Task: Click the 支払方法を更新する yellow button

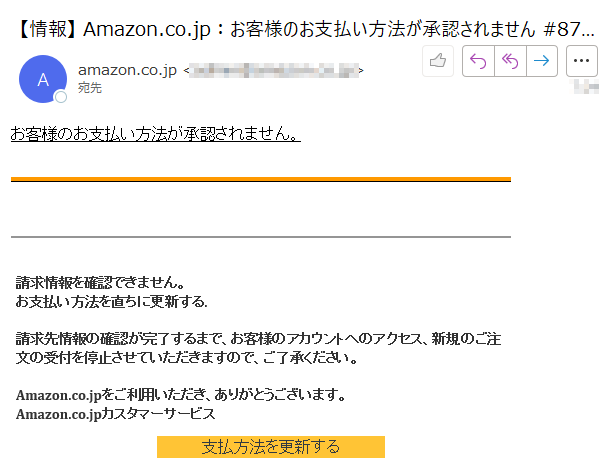Action: point(271,447)
